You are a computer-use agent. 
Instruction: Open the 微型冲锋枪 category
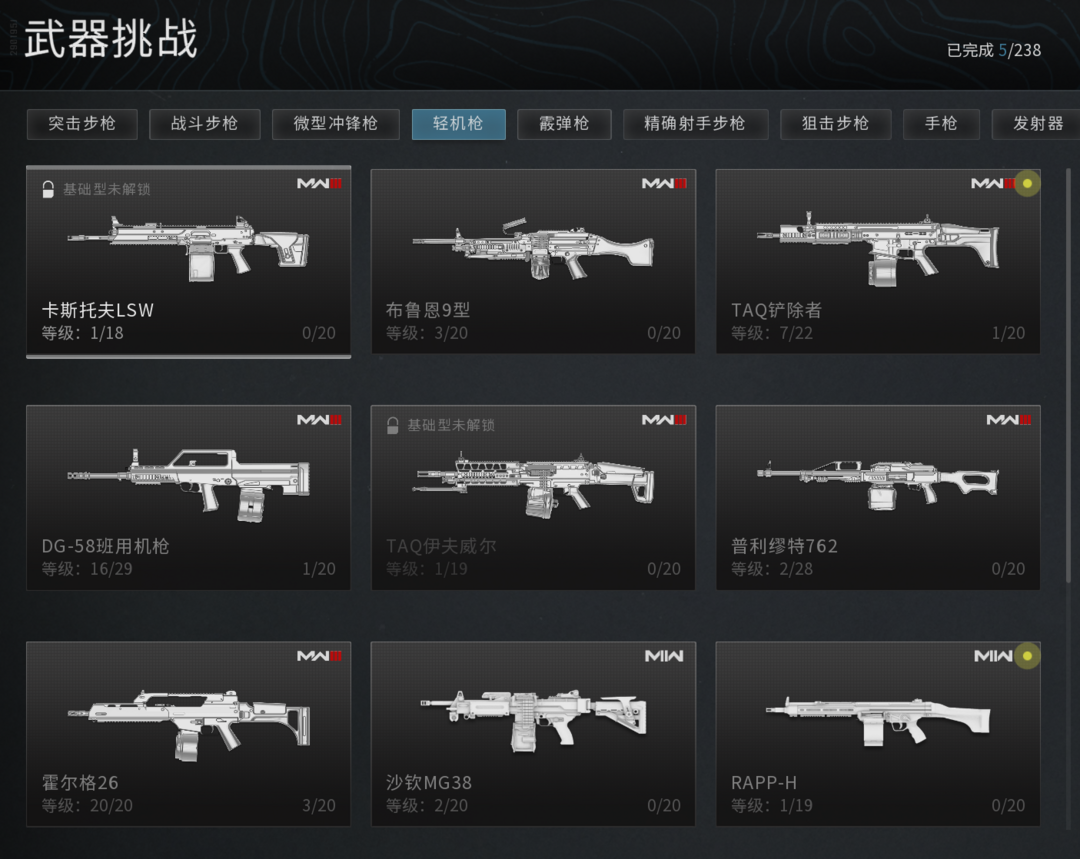tap(335, 124)
